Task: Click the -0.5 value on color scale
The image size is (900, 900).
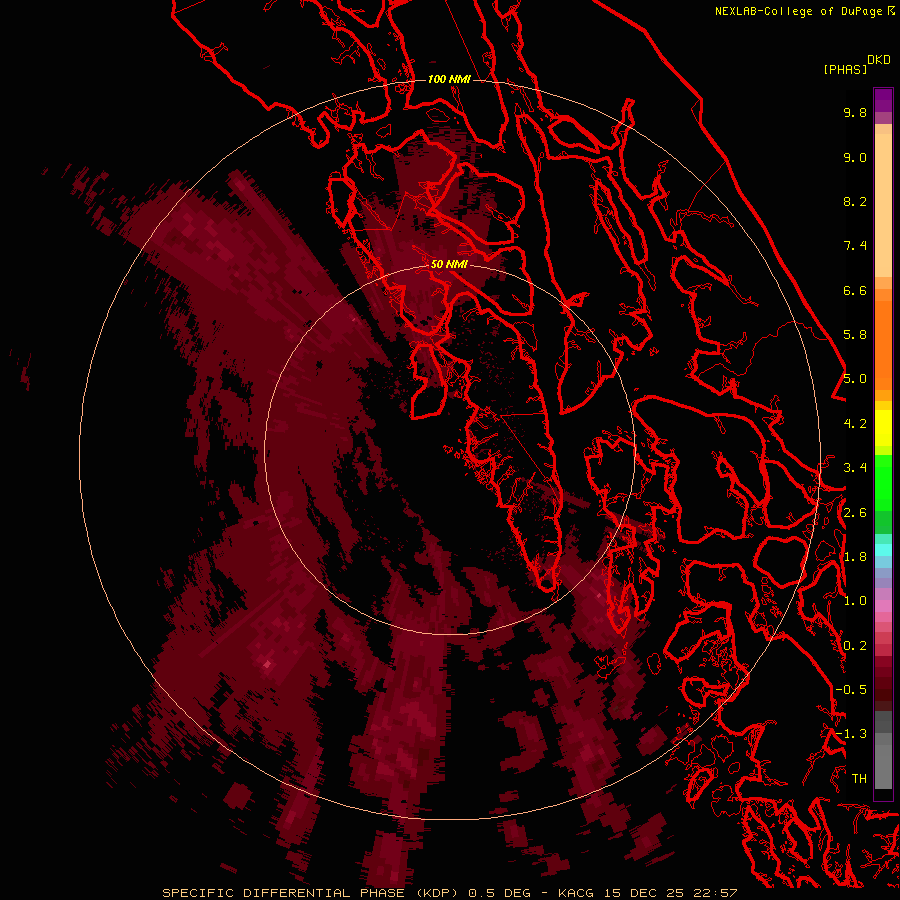Action: [851, 690]
